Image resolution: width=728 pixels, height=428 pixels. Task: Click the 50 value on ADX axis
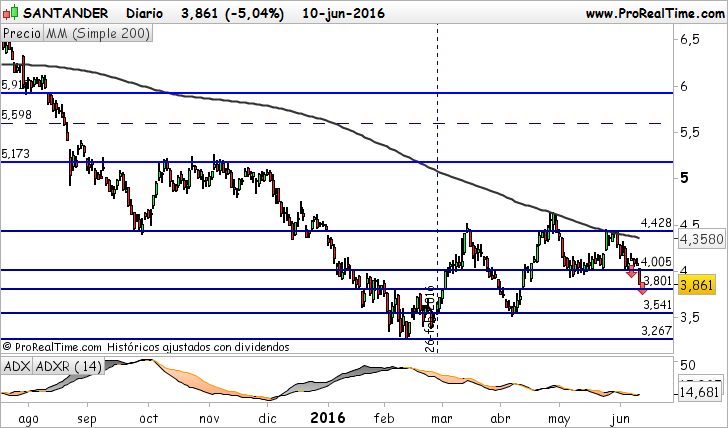pyautogui.click(x=688, y=364)
